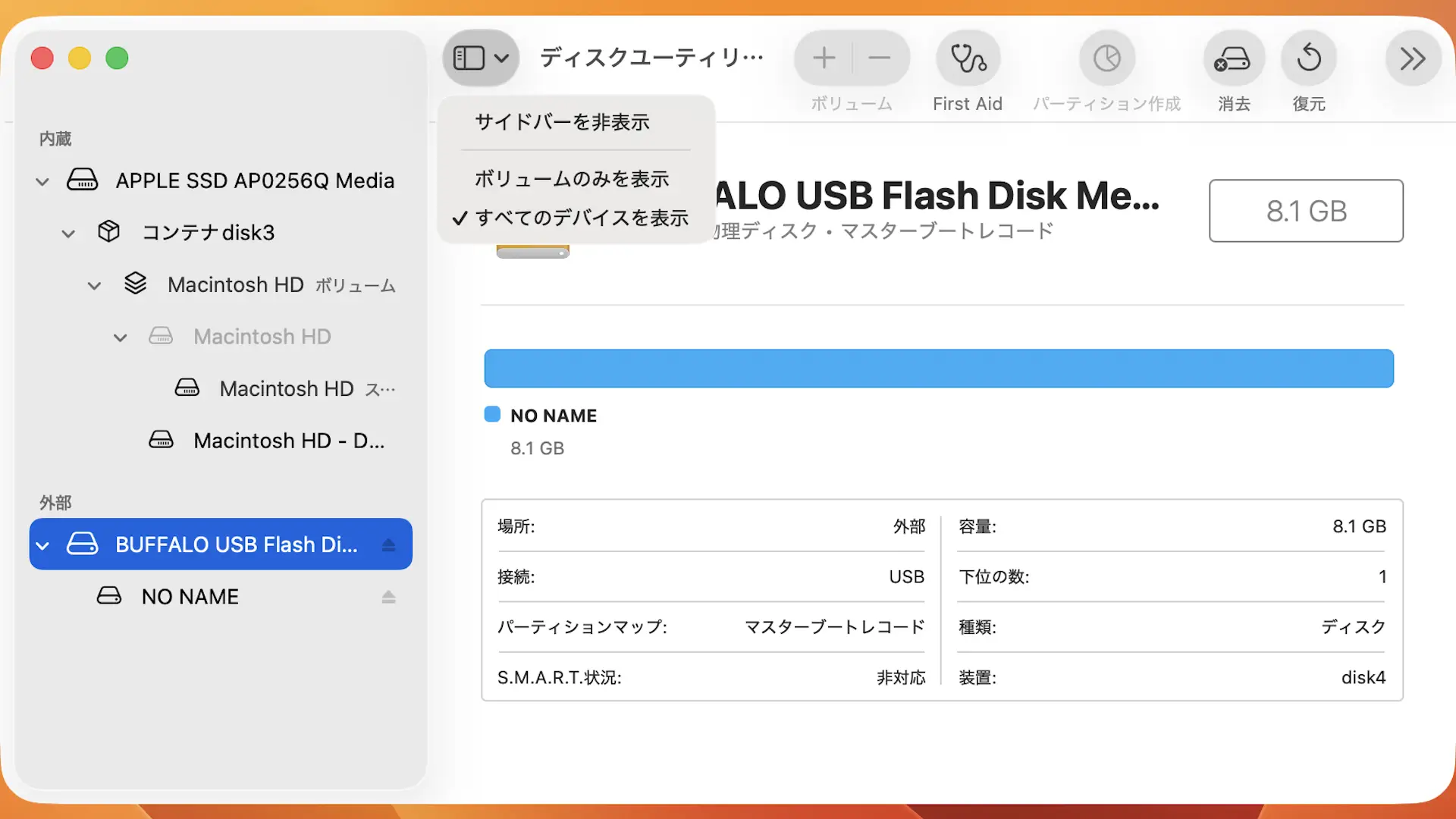Eject the BUFFALO USB Flash disk
Screen dimensions: 1456x819
tap(389, 544)
